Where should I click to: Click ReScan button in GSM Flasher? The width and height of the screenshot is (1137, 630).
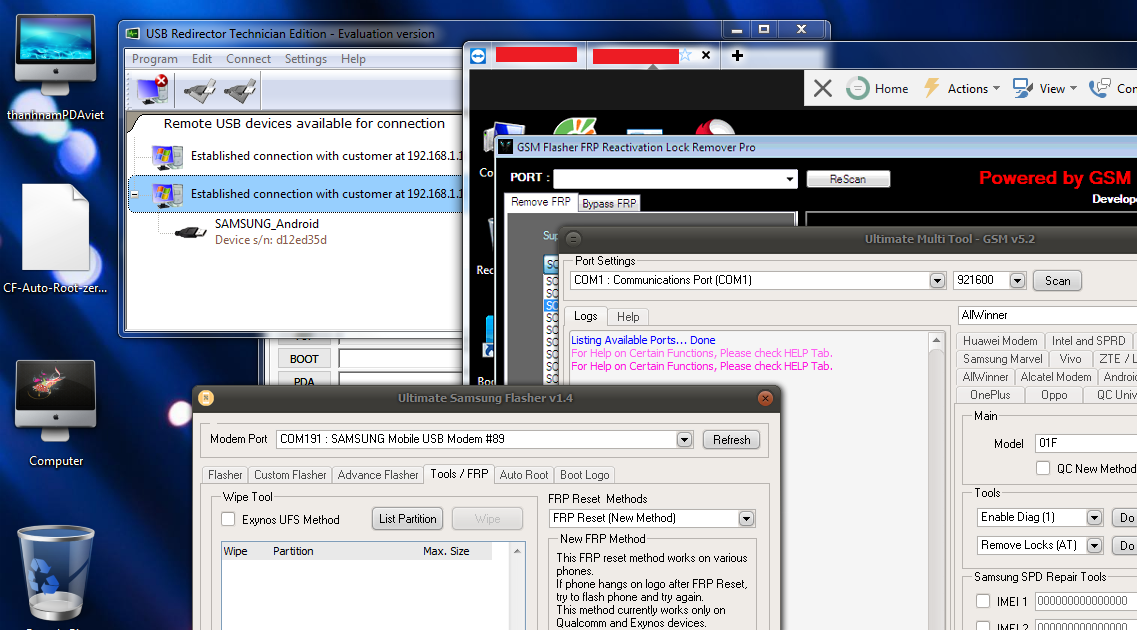point(848,179)
